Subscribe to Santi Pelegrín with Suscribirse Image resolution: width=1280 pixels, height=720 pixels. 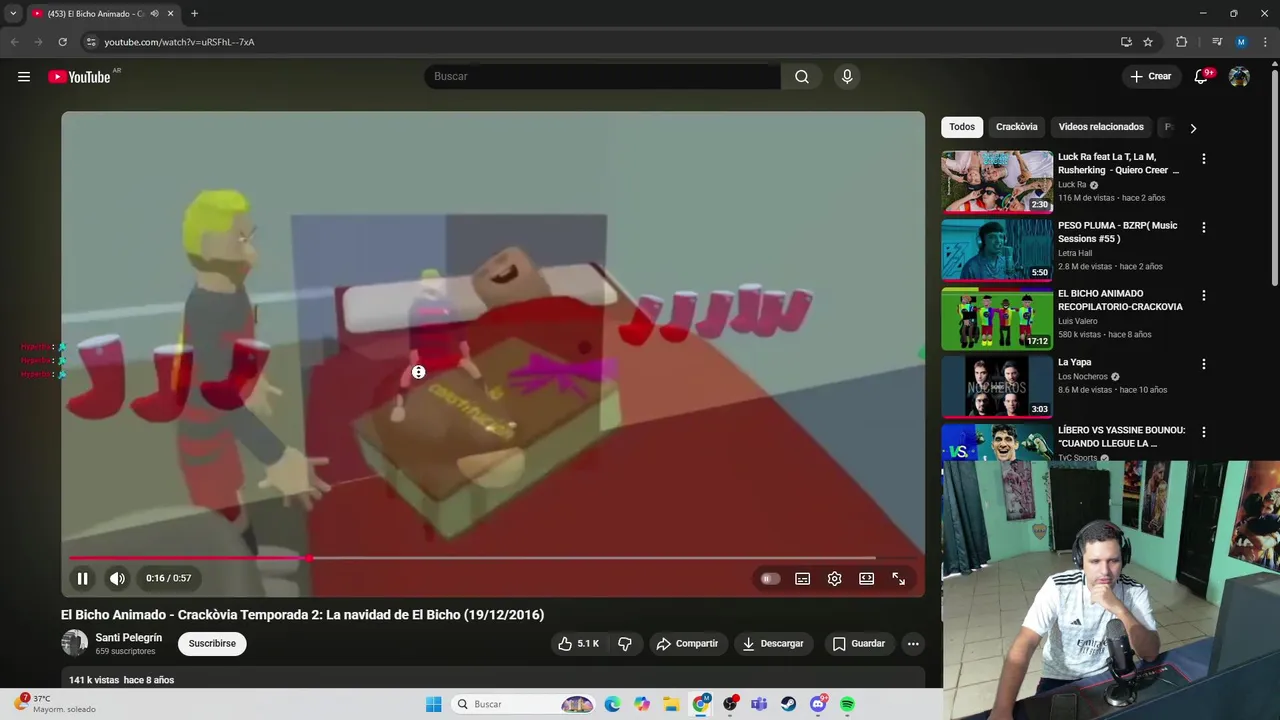[212, 643]
